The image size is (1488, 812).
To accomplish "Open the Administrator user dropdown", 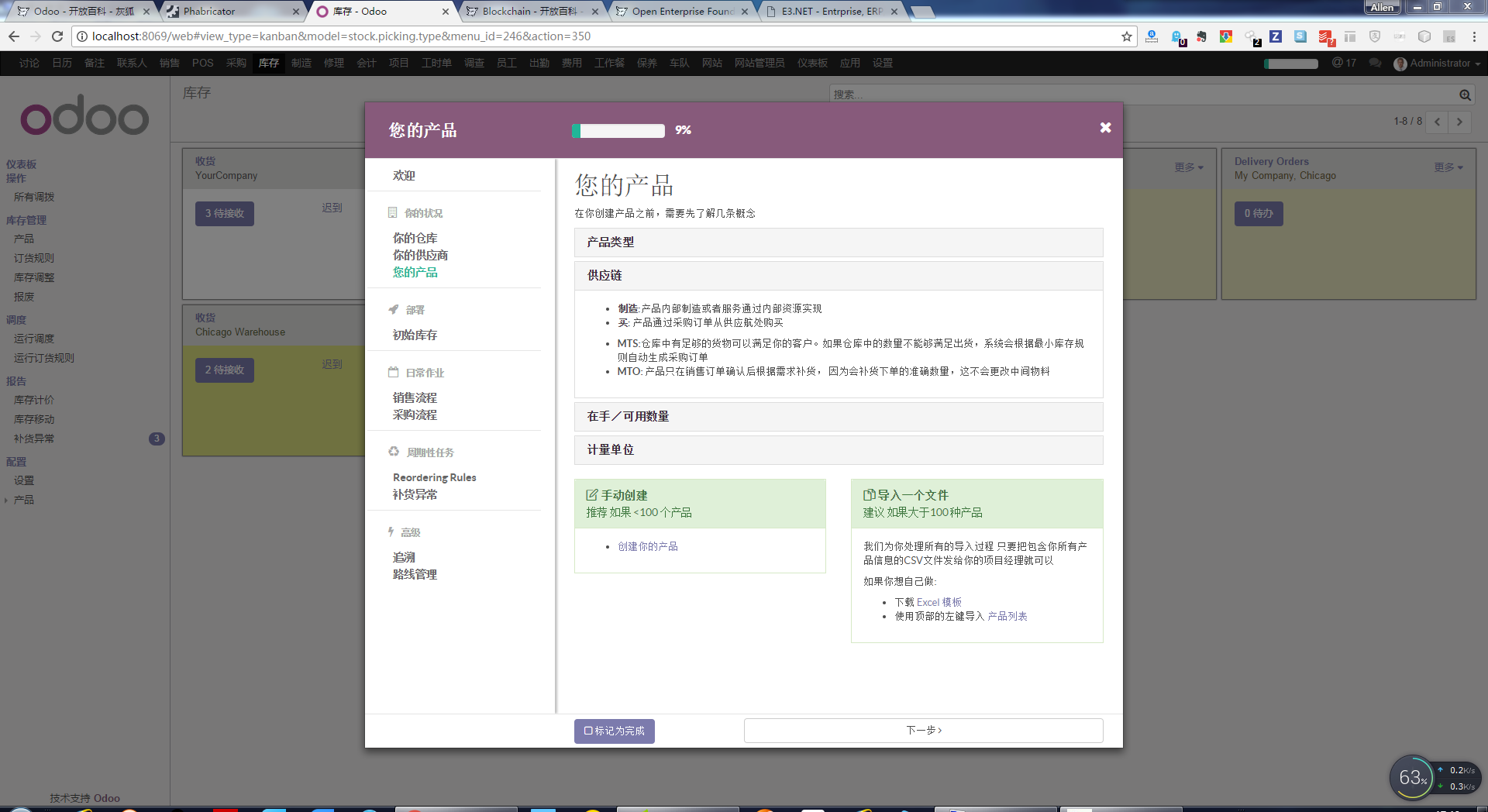I will tap(1438, 64).
